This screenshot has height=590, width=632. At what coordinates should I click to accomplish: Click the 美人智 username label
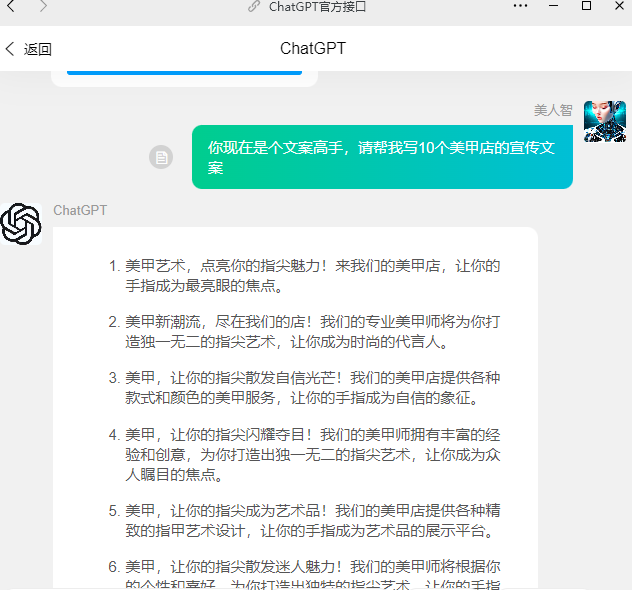tap(553, 110)
